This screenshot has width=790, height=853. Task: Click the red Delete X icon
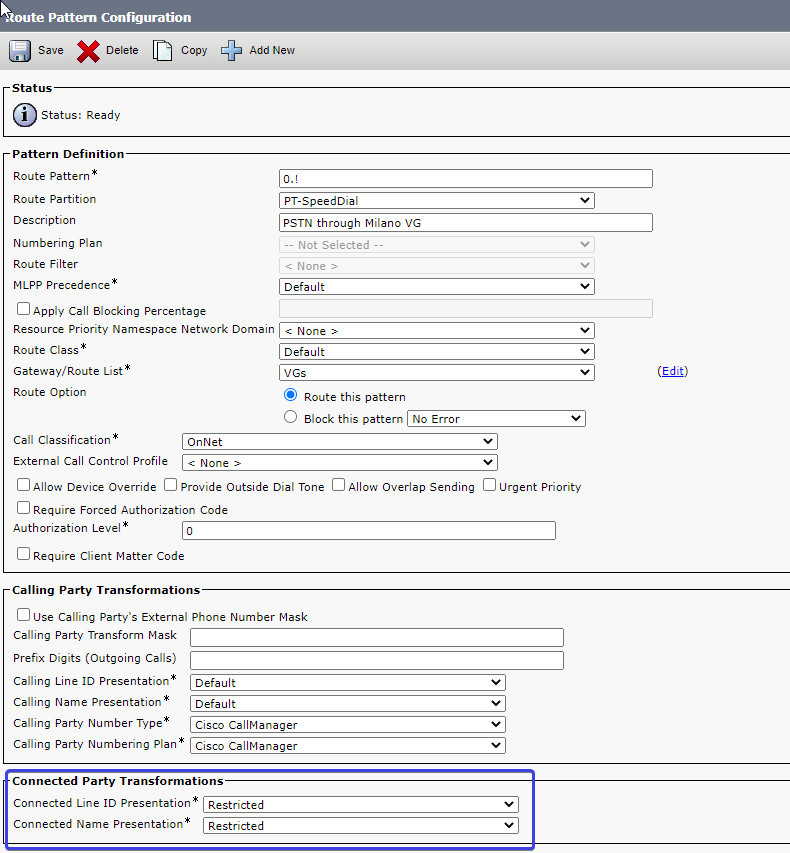tap(88, 51)
